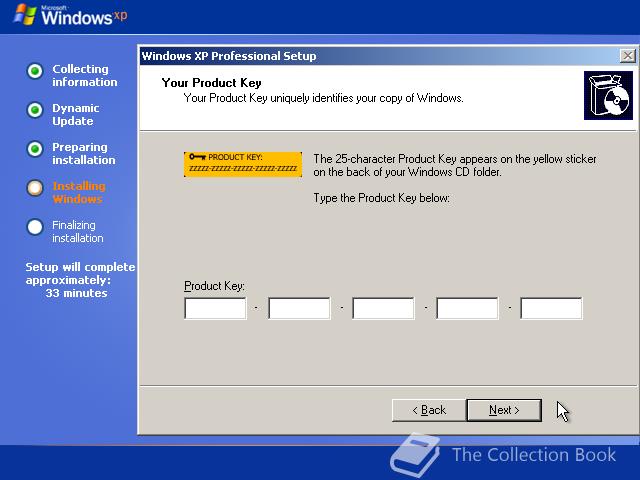Click the yellow product key sticker image
Viewport: 640px width, 480px height.
(x=243, y=164)
